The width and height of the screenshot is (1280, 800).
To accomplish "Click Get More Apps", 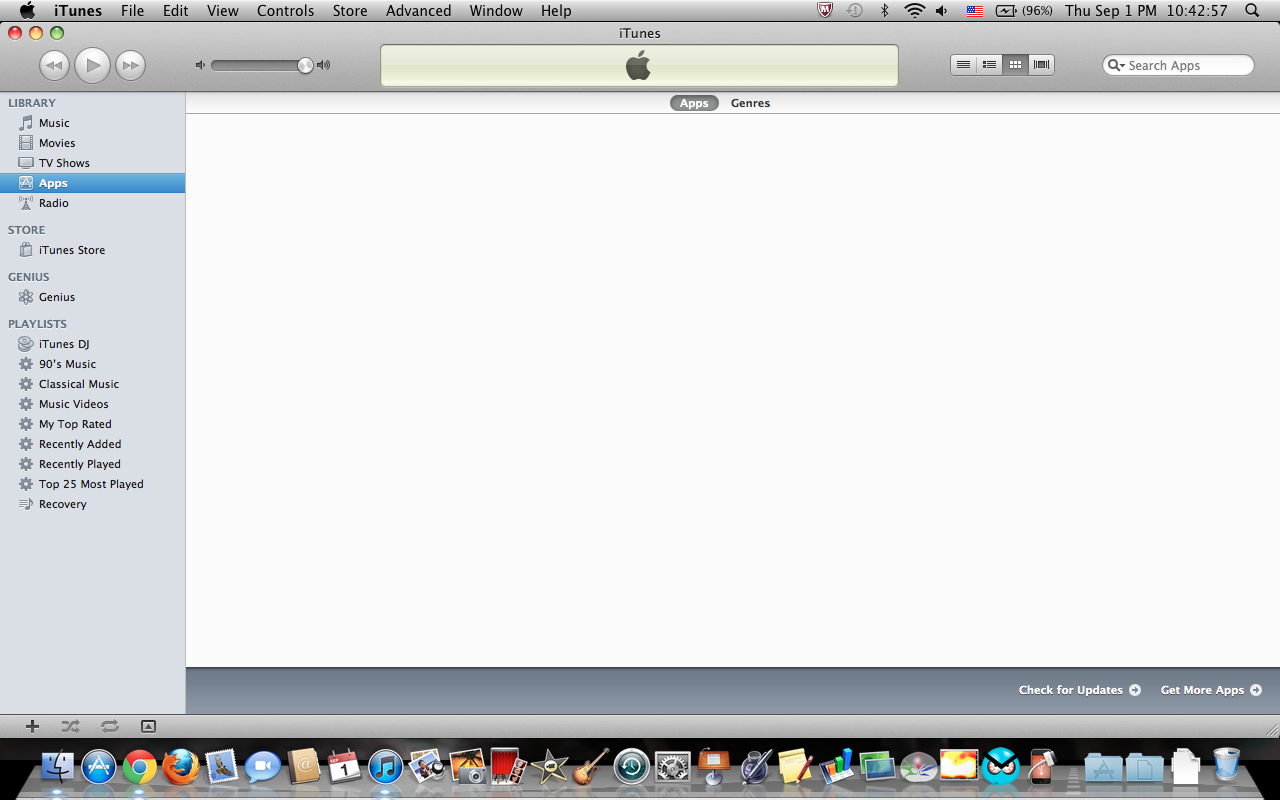I will 1211,690.
